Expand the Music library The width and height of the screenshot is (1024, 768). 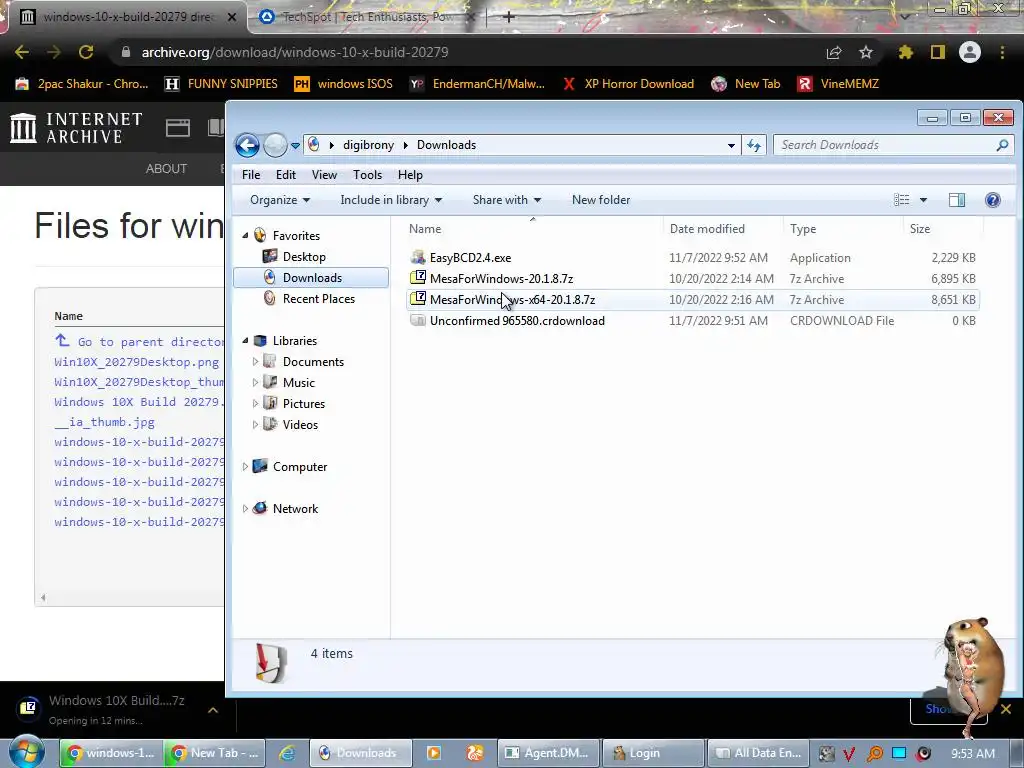point(255,382)
